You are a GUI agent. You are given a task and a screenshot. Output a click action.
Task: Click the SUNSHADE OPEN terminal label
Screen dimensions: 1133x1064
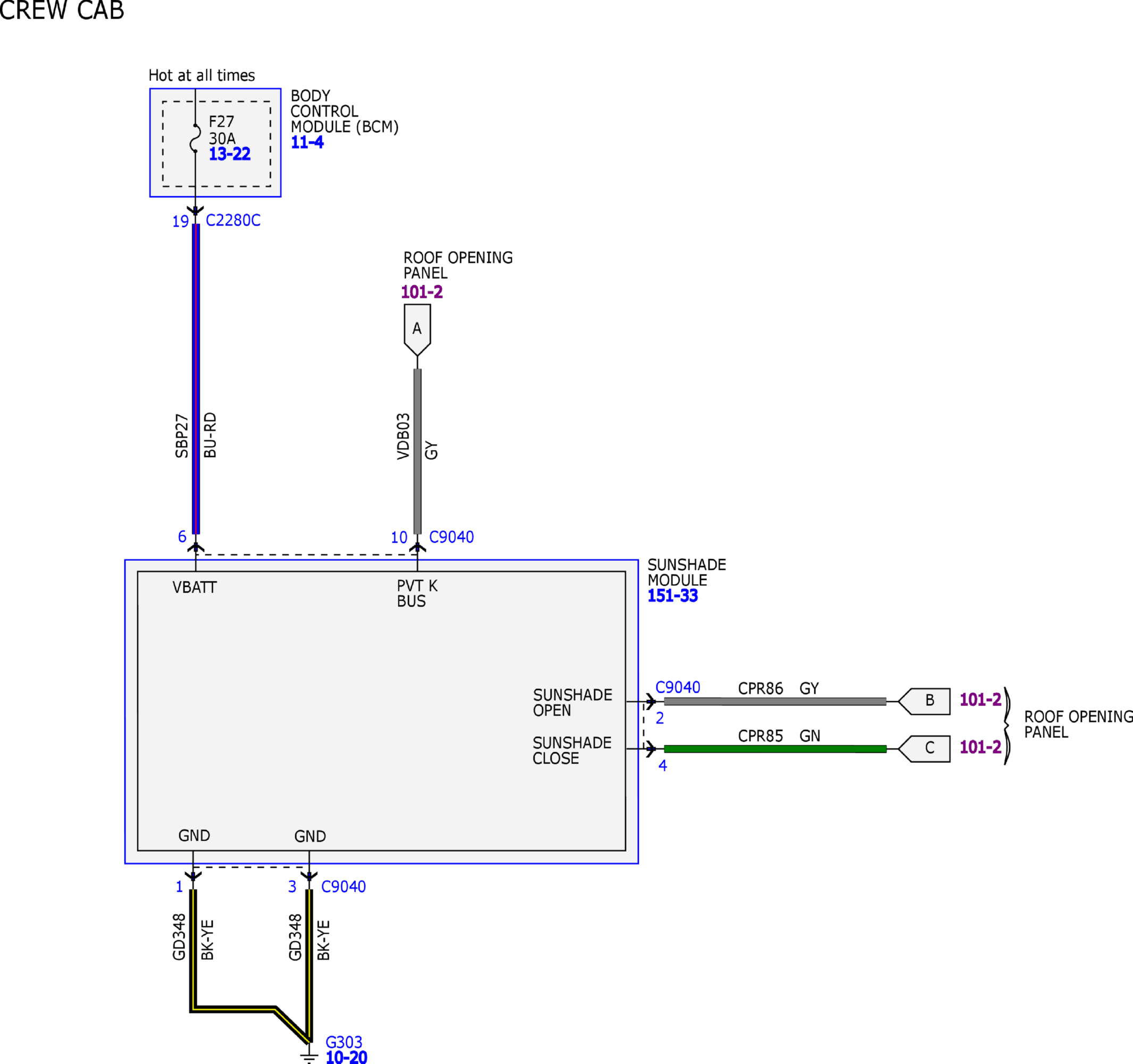coord(573,703)
